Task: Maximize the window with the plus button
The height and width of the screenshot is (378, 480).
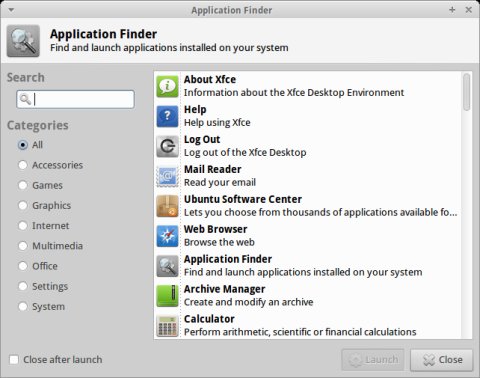Action: pos(452,10)
